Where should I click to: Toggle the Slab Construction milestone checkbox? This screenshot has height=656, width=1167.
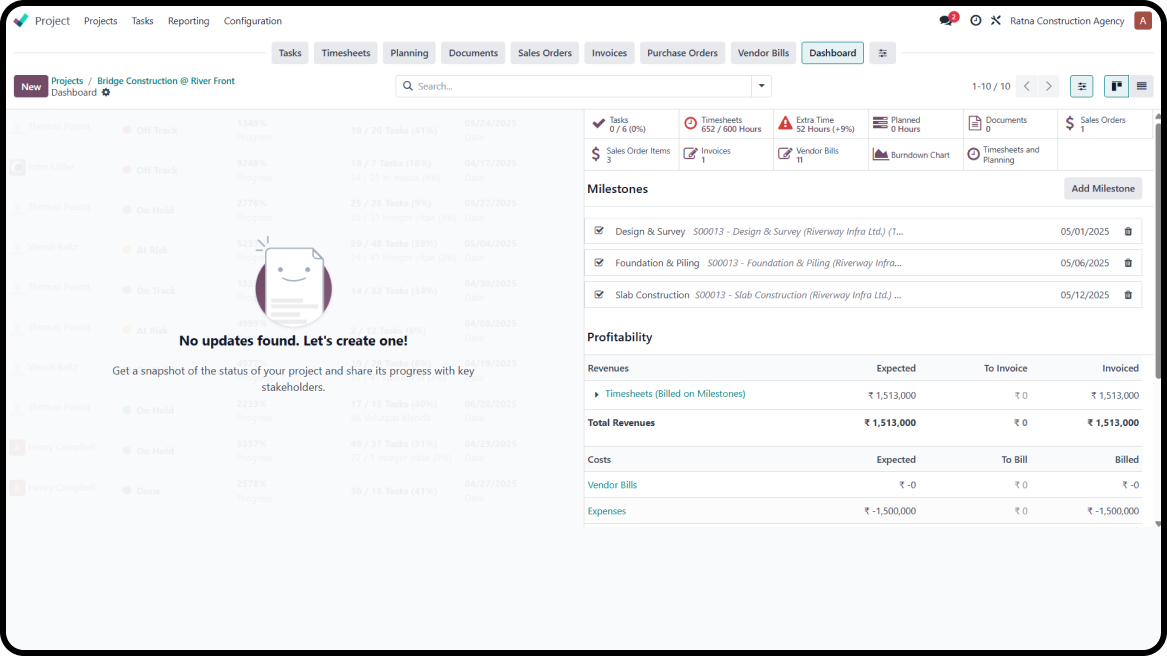[x=599, y=295]
